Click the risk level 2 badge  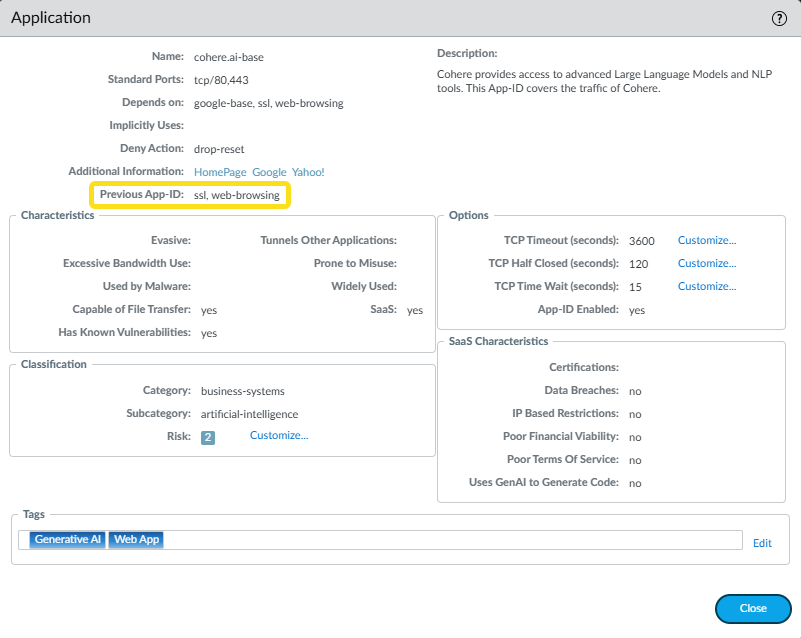(208, 437)
